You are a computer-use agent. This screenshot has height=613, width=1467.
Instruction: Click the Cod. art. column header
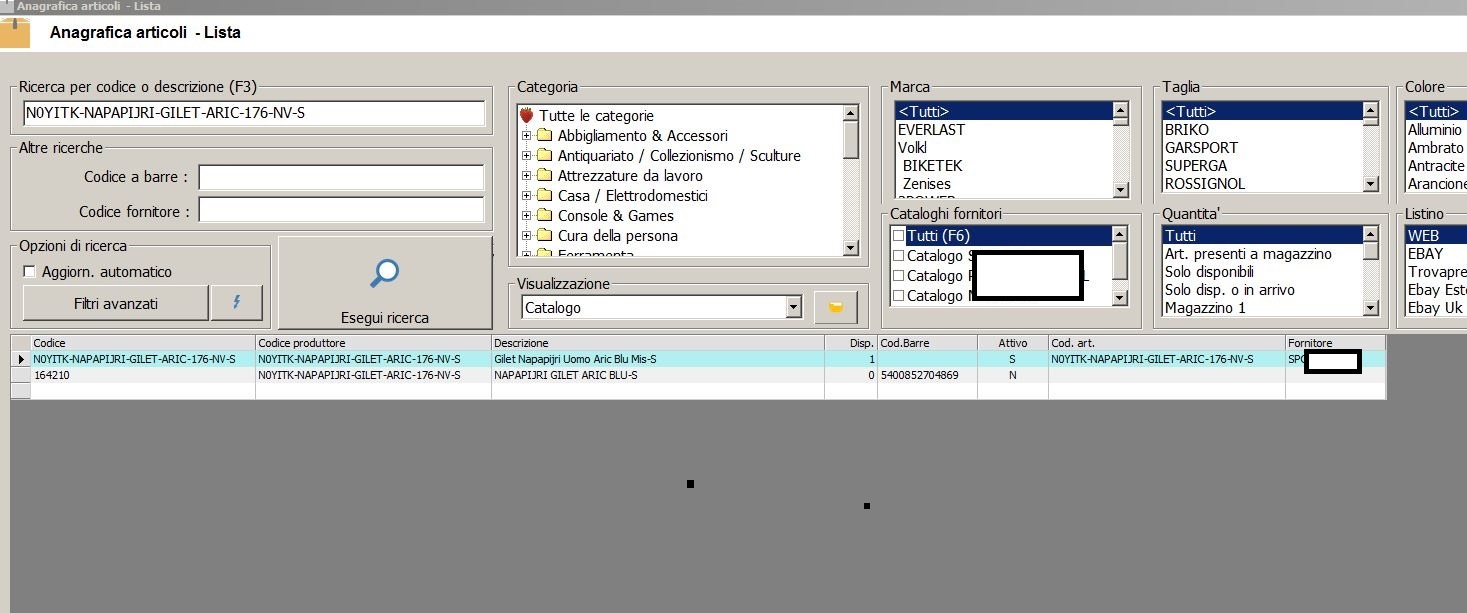pyautogui.click(x=1167, y=343)
